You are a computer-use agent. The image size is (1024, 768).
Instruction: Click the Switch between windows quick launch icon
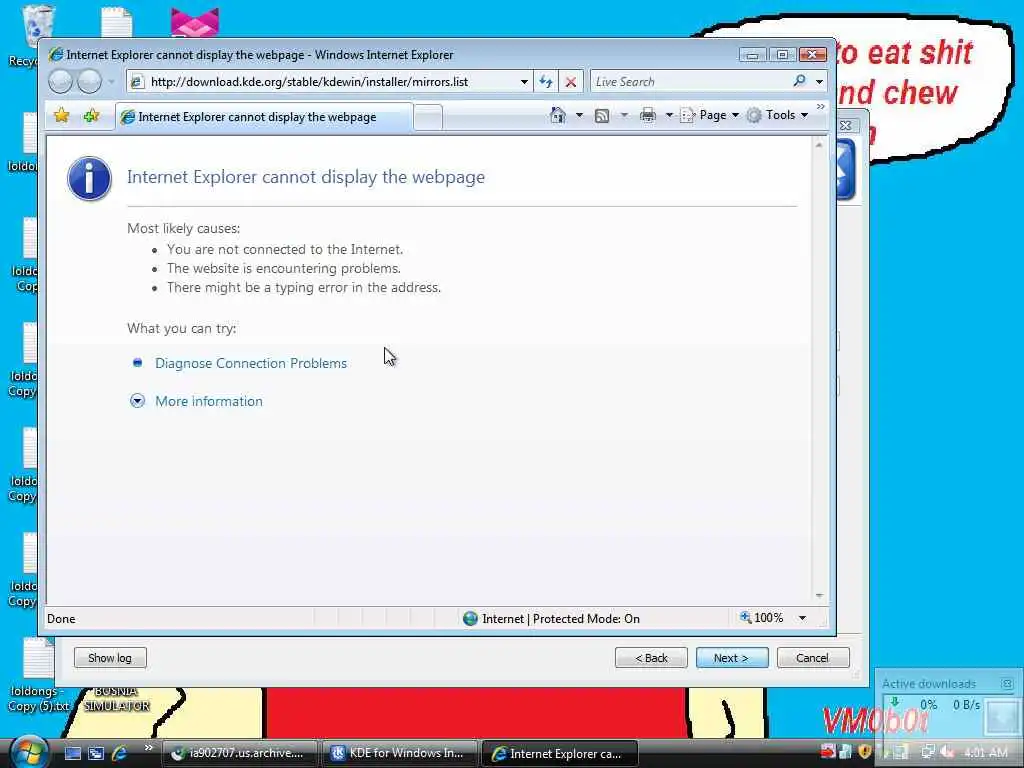[96, 753]
